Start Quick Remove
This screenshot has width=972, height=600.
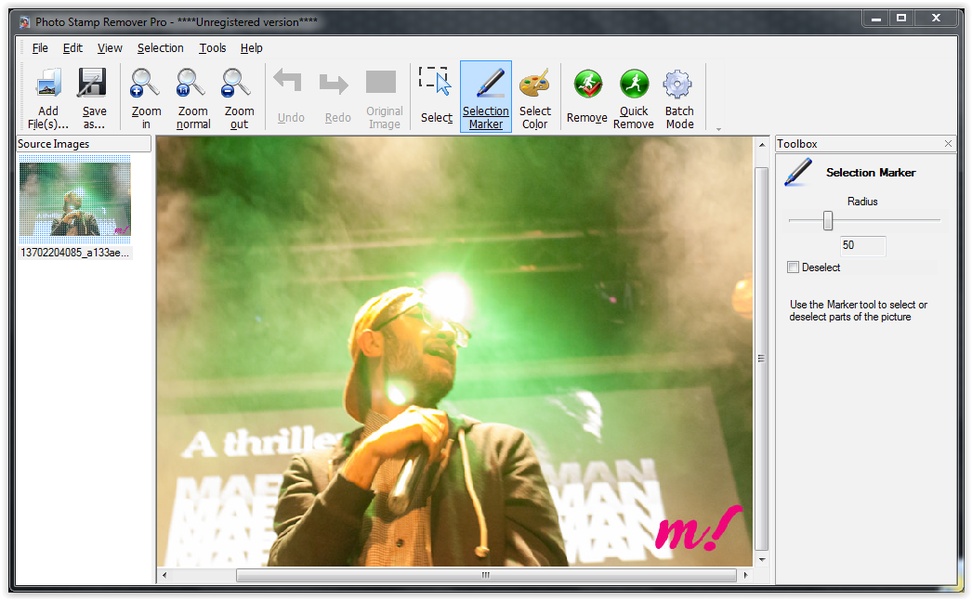tap(633, 84)
